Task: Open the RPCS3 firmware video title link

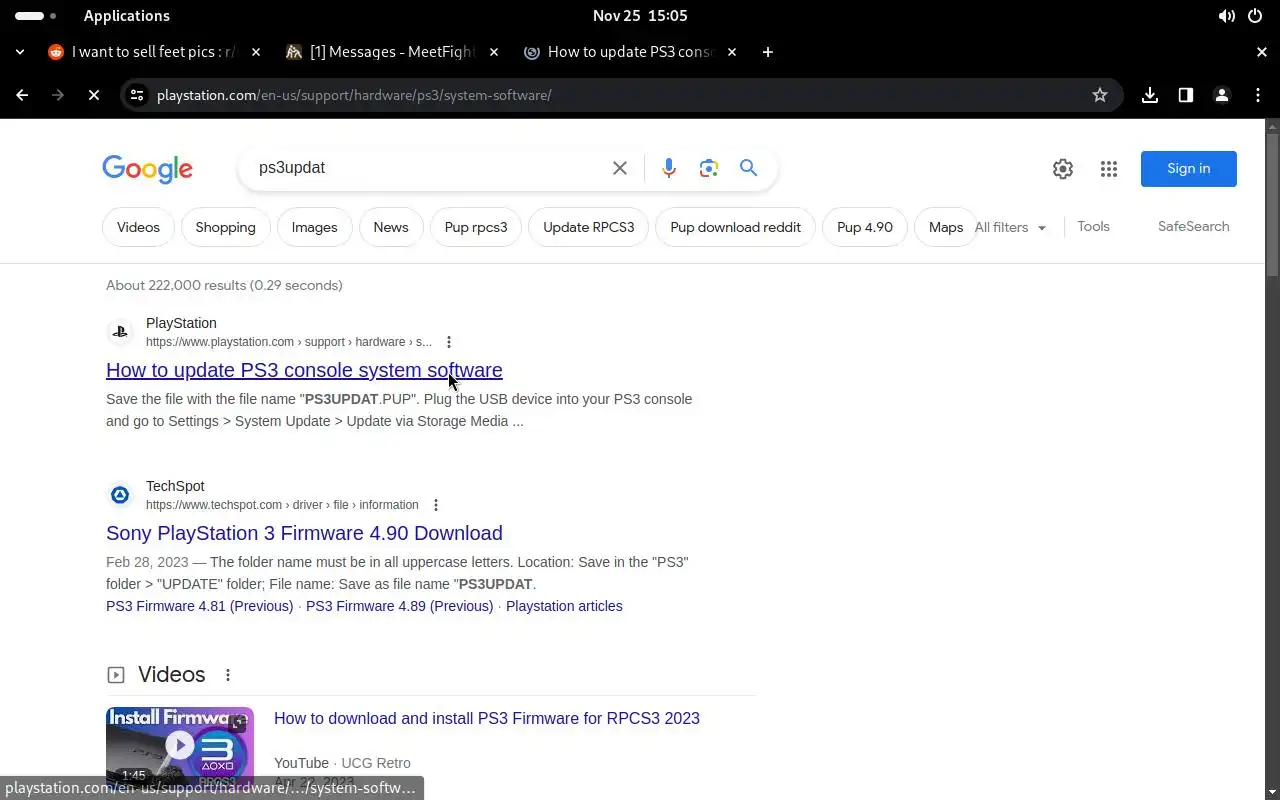Action: pyautogui.click(x=487, y=718)
